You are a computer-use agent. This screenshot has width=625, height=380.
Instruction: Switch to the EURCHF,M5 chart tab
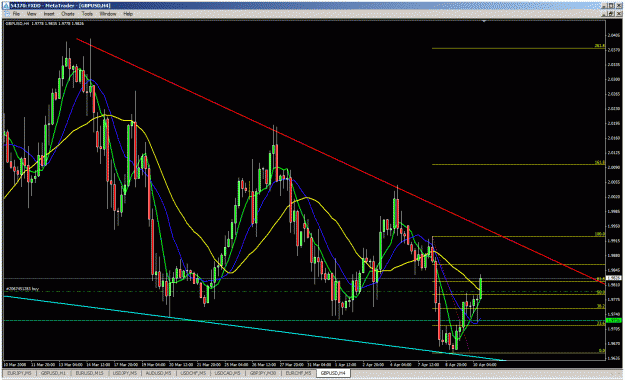(298, 373)
